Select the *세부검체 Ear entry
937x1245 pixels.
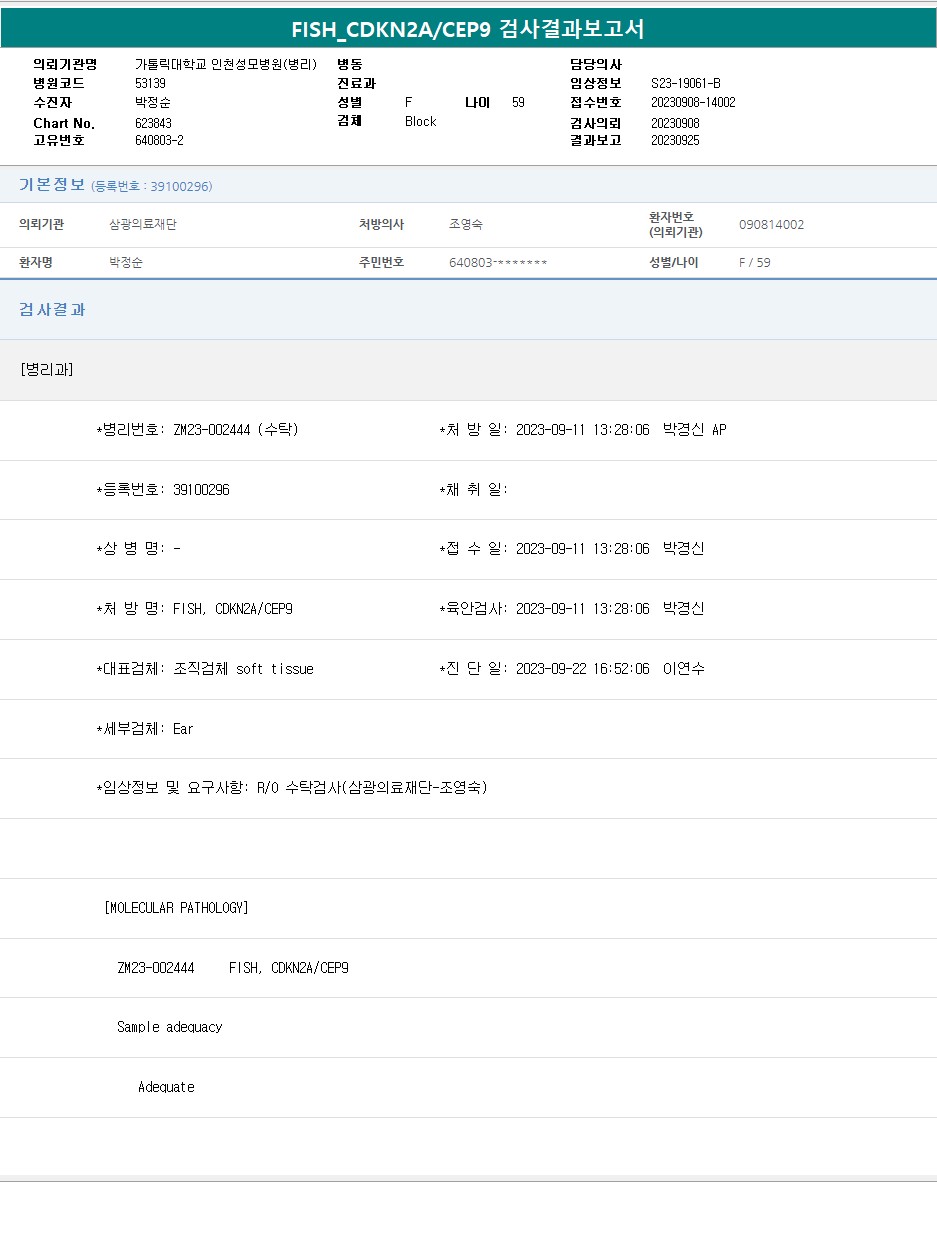click(x=145, y=729)
